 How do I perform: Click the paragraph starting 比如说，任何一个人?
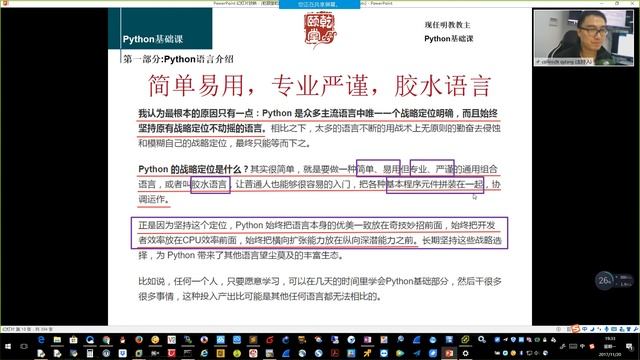[x=320, y=289]
